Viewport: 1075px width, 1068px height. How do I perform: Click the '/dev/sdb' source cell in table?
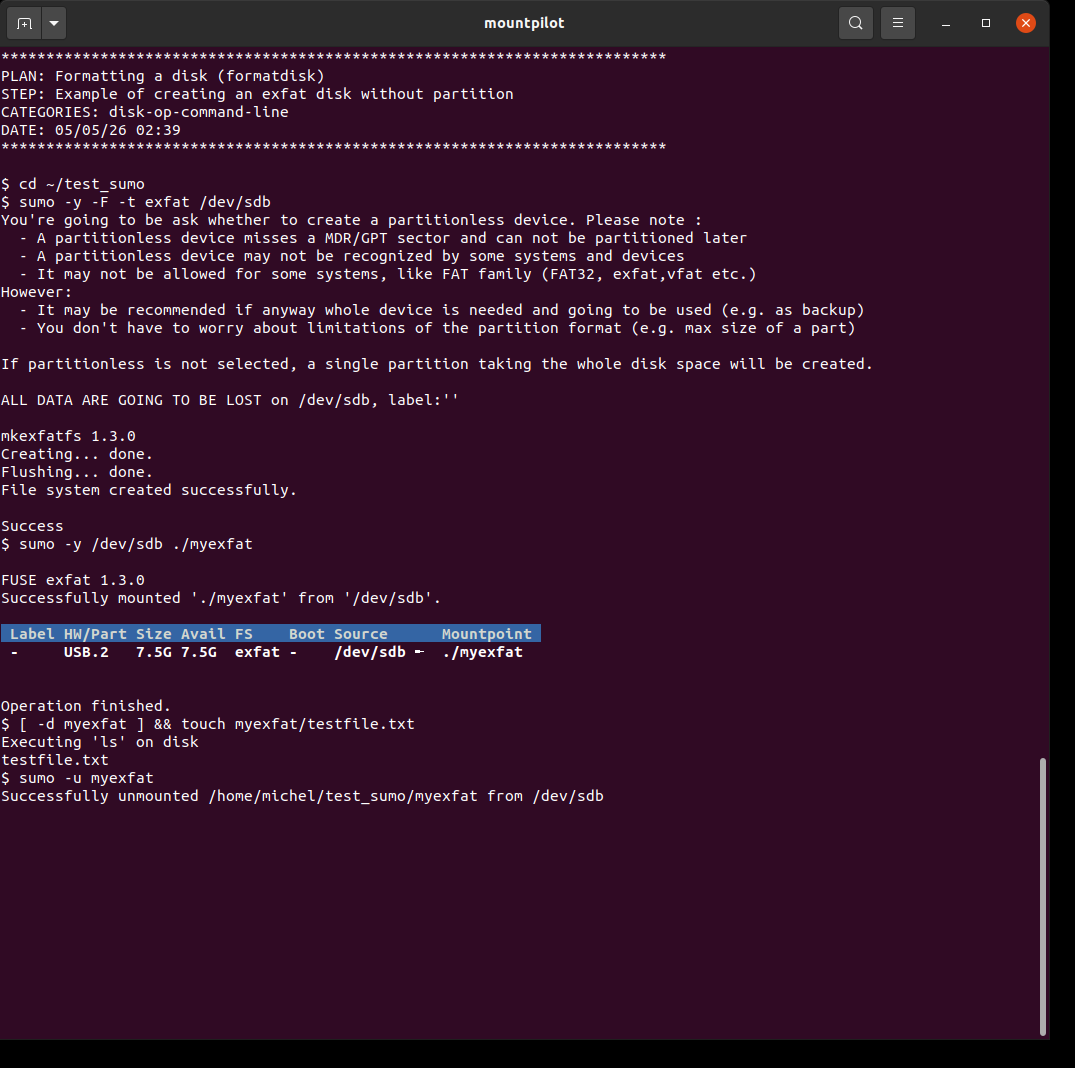(x=370, y=652)
